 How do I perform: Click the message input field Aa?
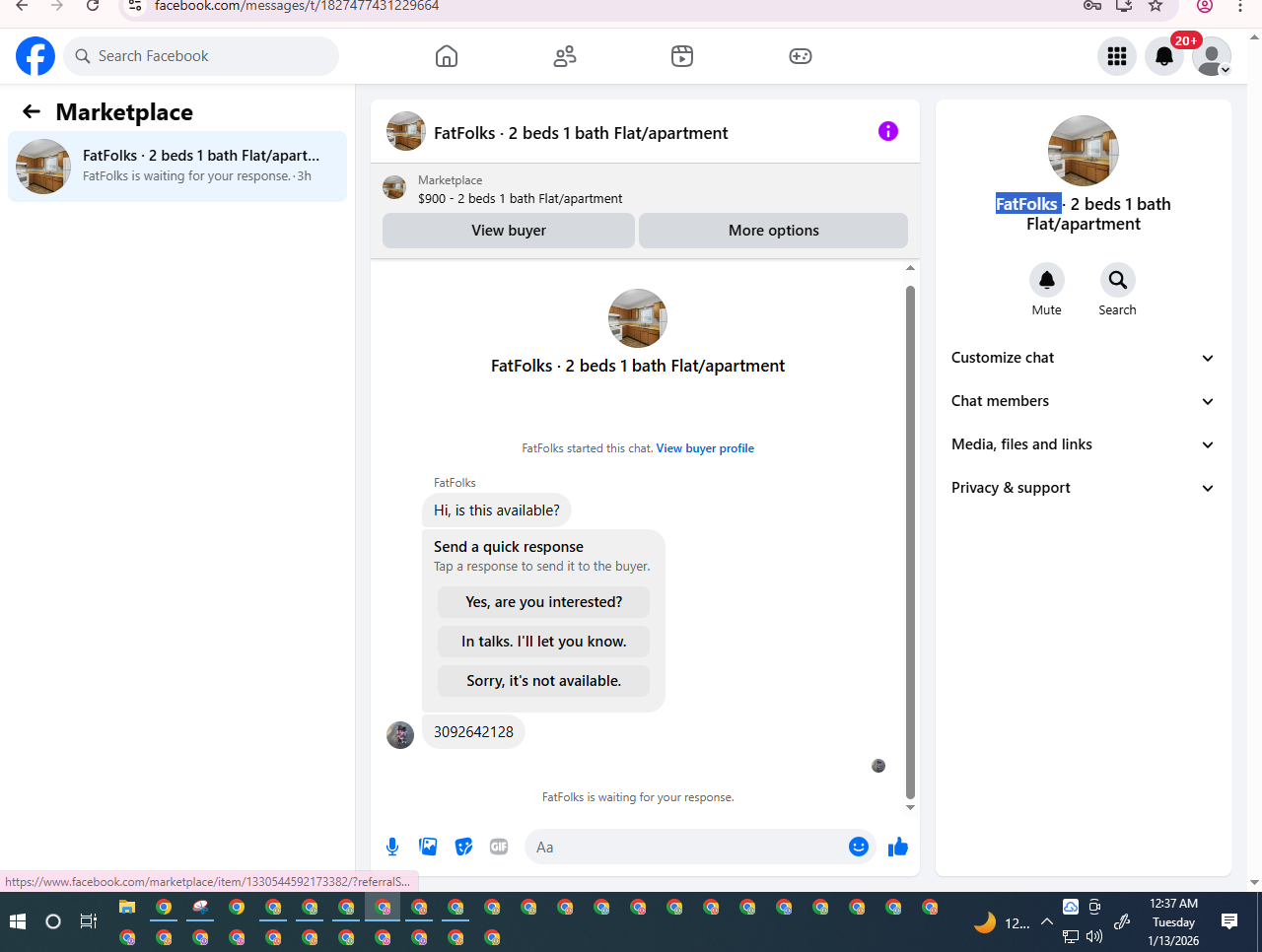coord(690,847)
